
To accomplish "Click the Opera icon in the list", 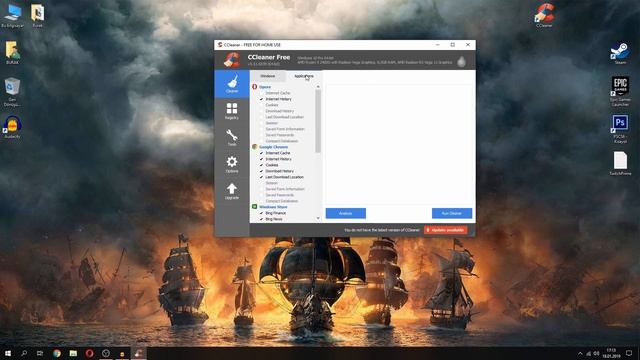I will tap(255, 87).
